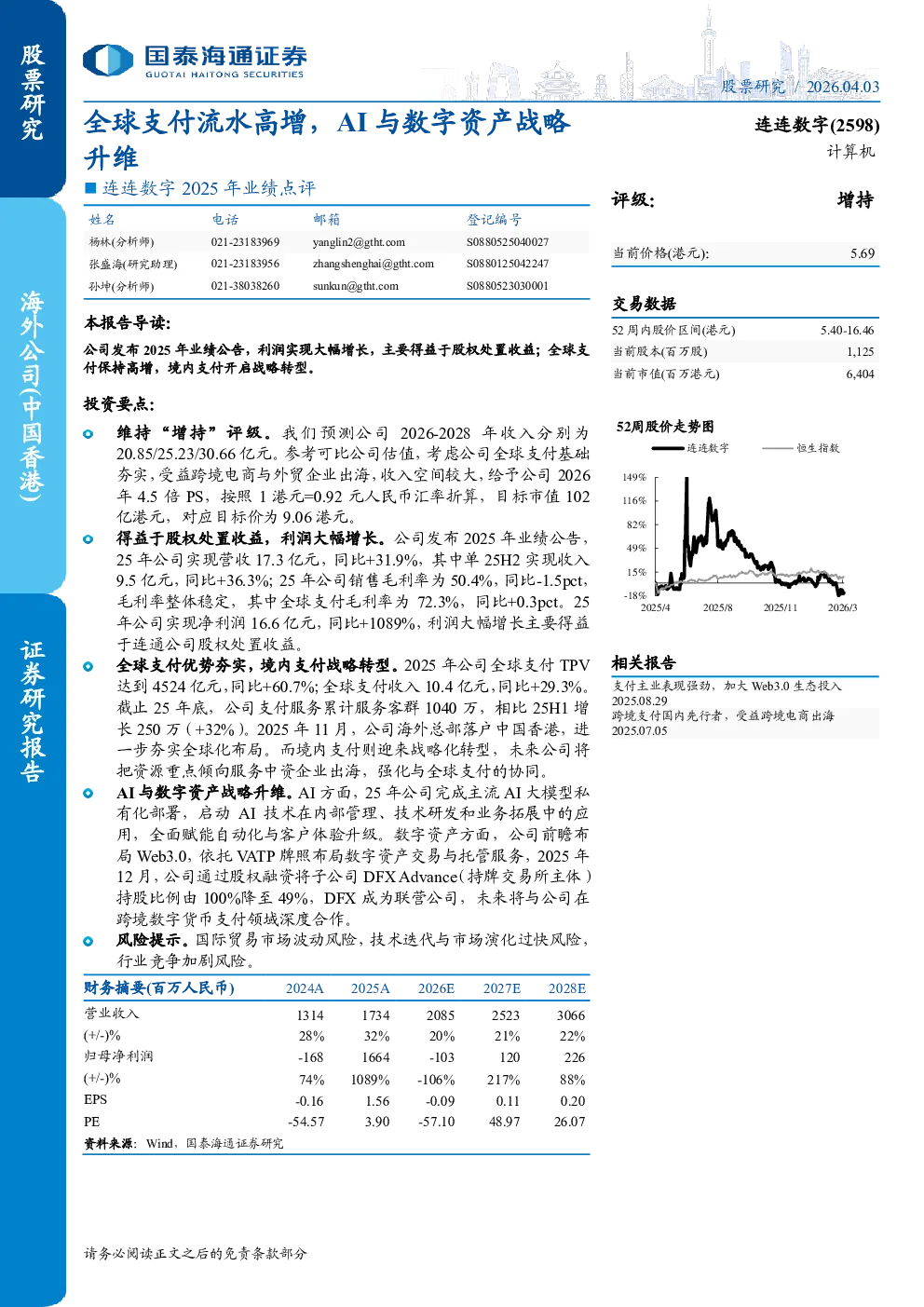Click the company name 连连数字(2598)
Image resolution: width=924 pixels, height=1307 pixels.
pos(817,125)
